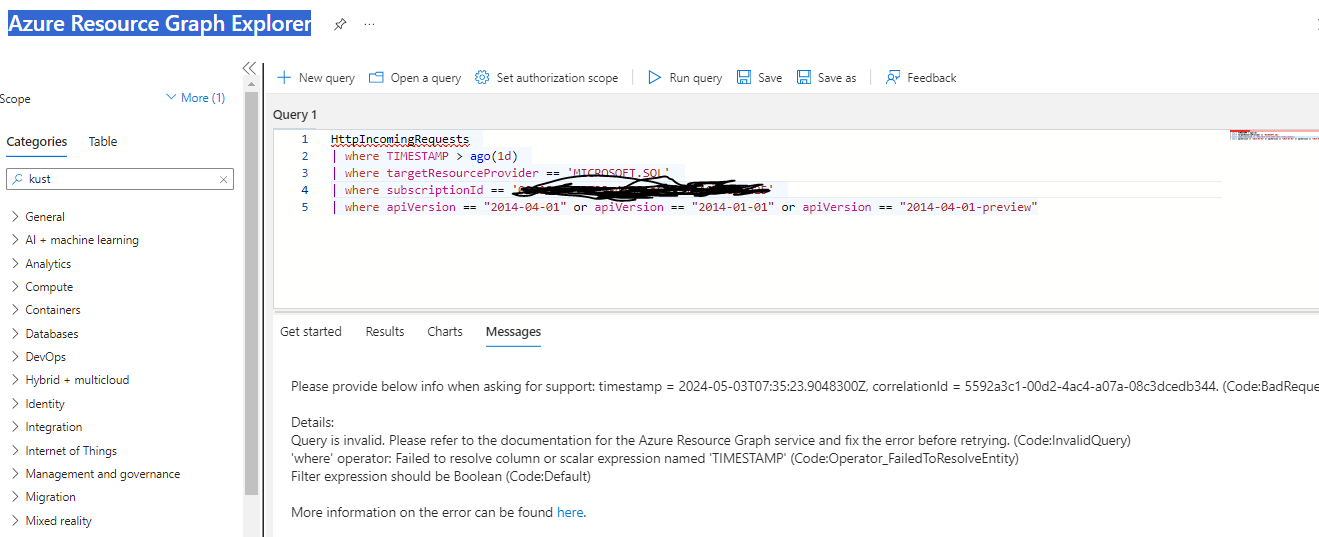Switch to the Categories tab
The image size is (1319, 537).
click(x=37, y=142)
